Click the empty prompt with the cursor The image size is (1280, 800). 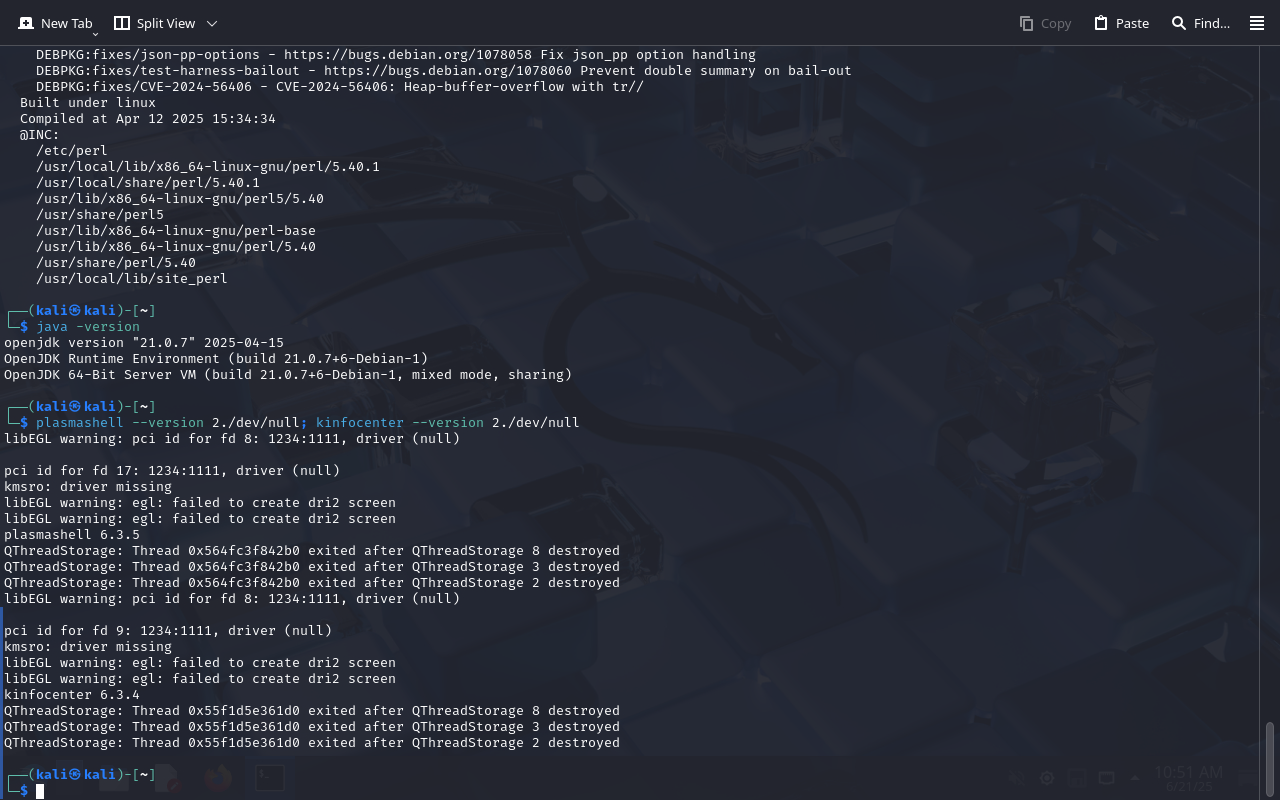click(x=40, y=791)
